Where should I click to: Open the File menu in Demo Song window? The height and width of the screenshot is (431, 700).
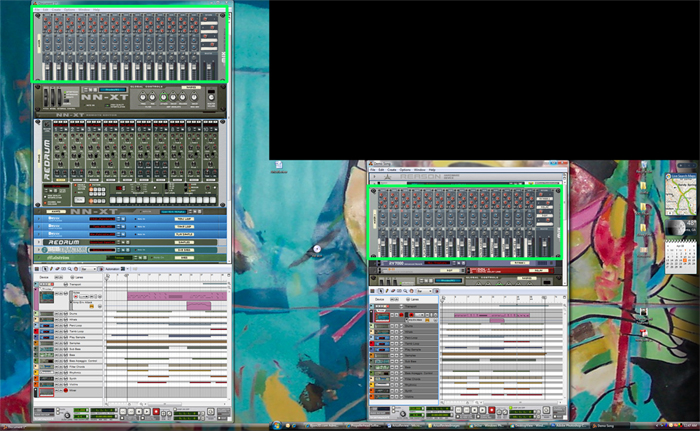click(x=373, y=170)
